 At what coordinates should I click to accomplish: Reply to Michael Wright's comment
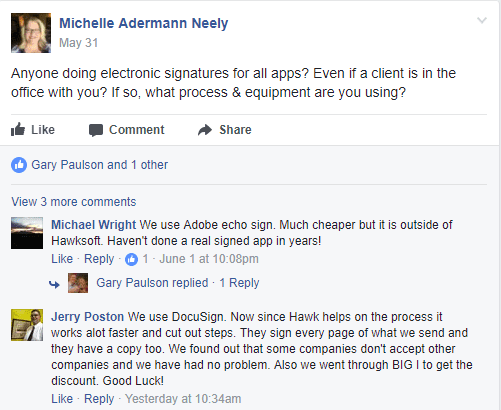pyautogui.click(x=99, y=259)
